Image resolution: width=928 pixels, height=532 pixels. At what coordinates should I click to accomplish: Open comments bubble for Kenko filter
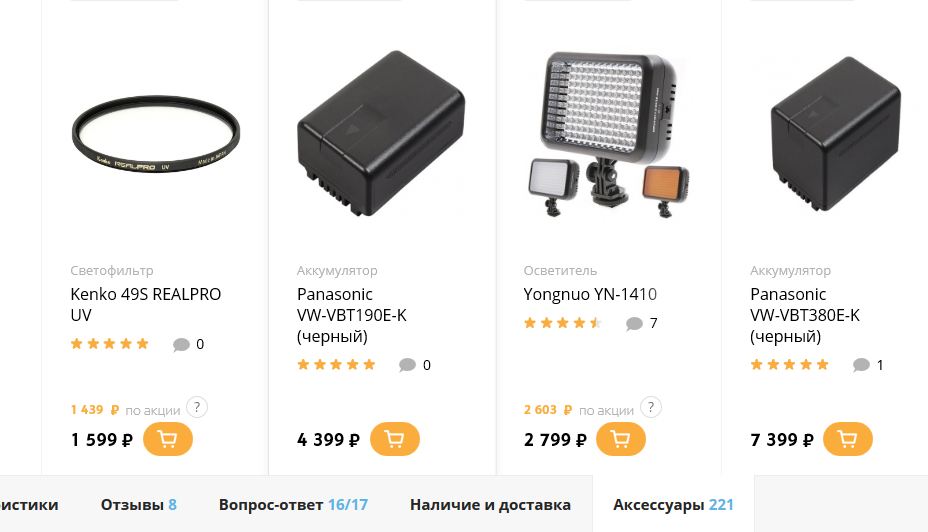click(181, 344)
